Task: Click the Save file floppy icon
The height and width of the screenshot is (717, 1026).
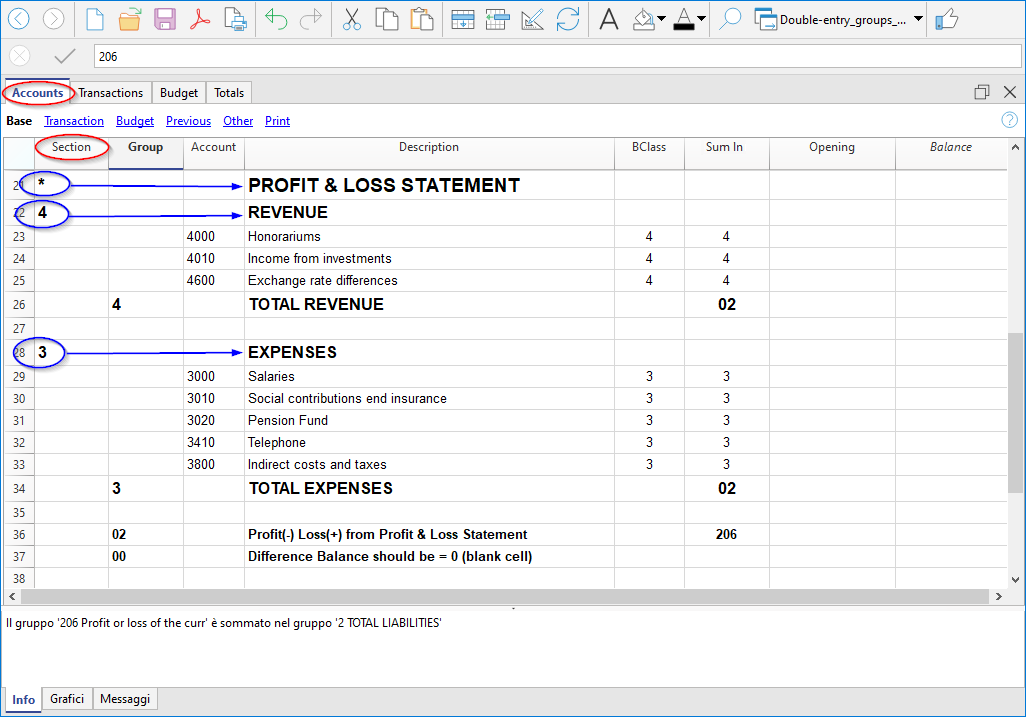Action: pyautogui.click(x=165, y=19)
